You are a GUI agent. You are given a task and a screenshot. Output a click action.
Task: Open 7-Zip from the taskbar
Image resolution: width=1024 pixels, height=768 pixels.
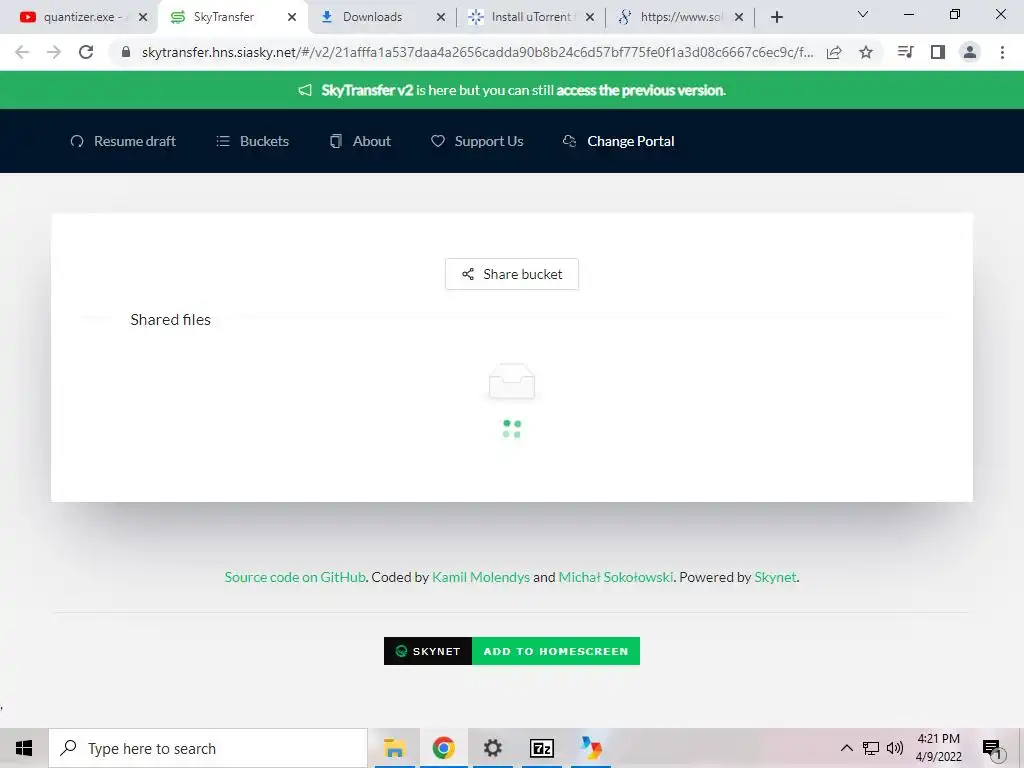point(542,748)
